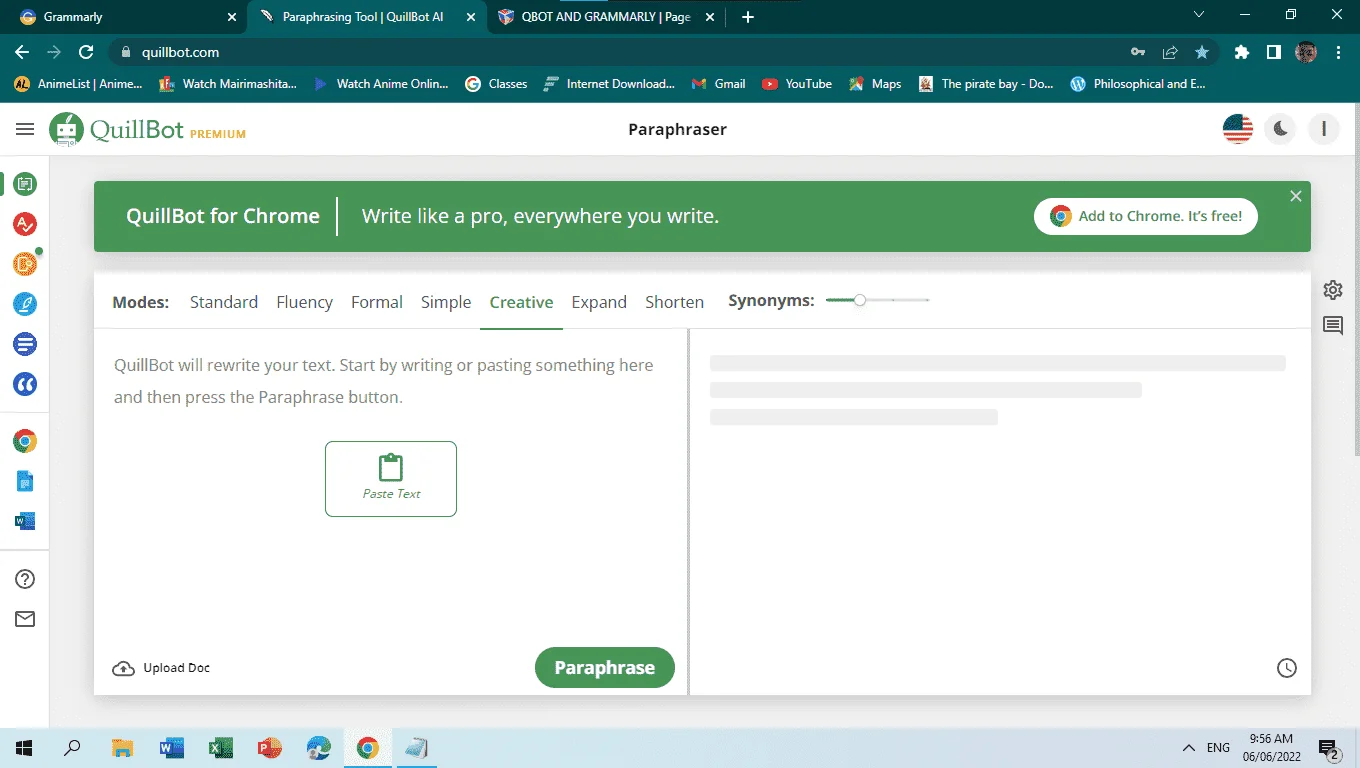Open the Classes bookmark
This screenshot has width=1360, height=768.
(x=497, y=84)
